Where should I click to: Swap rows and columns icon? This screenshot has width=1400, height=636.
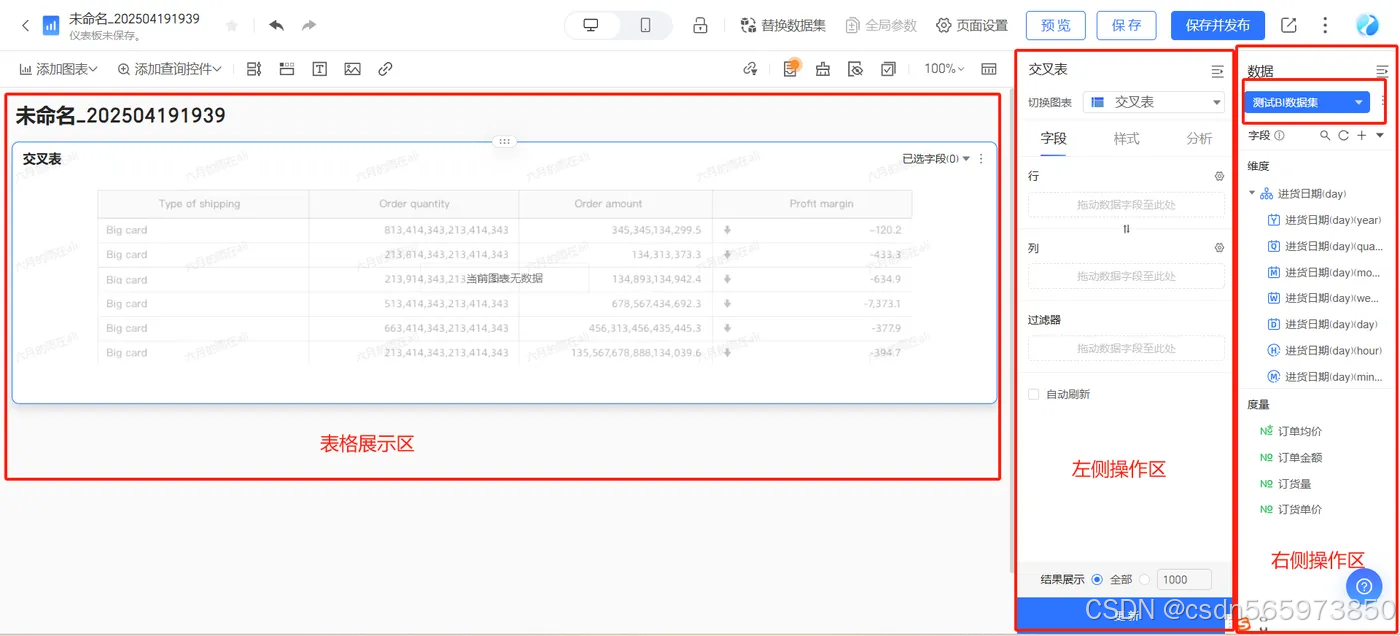click(x=1126, y=229)
